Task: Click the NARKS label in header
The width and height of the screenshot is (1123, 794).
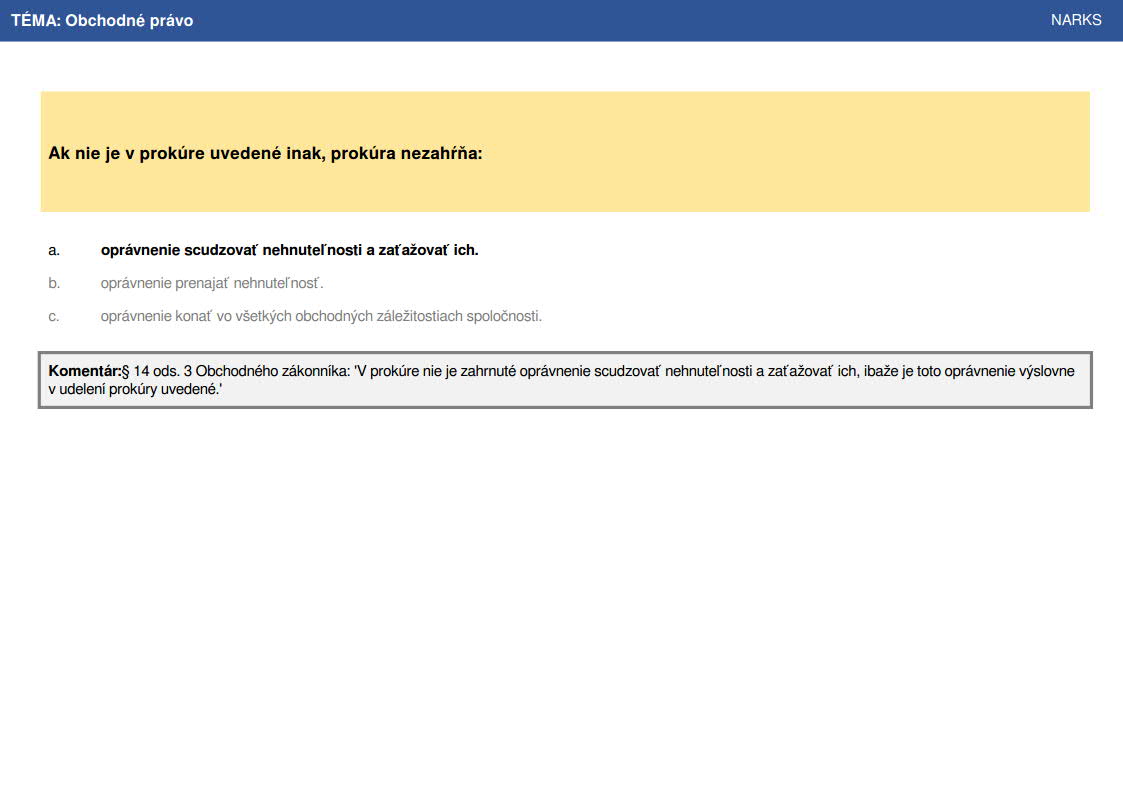Action: (x=1076, y=20)
